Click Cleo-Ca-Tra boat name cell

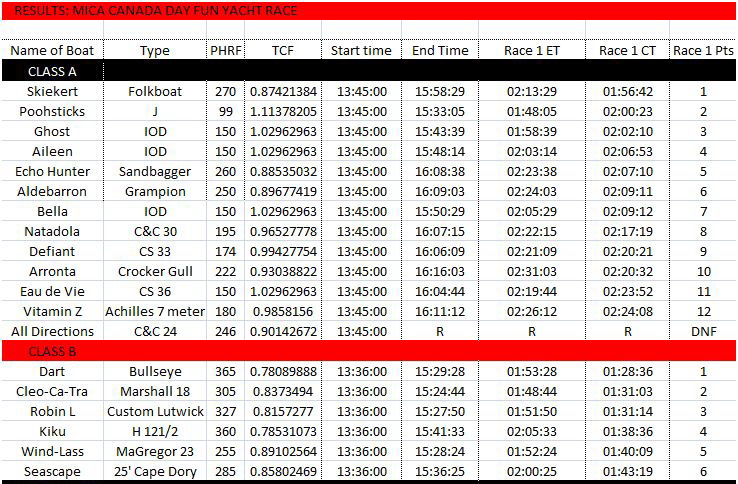click(x=52, y=391)
